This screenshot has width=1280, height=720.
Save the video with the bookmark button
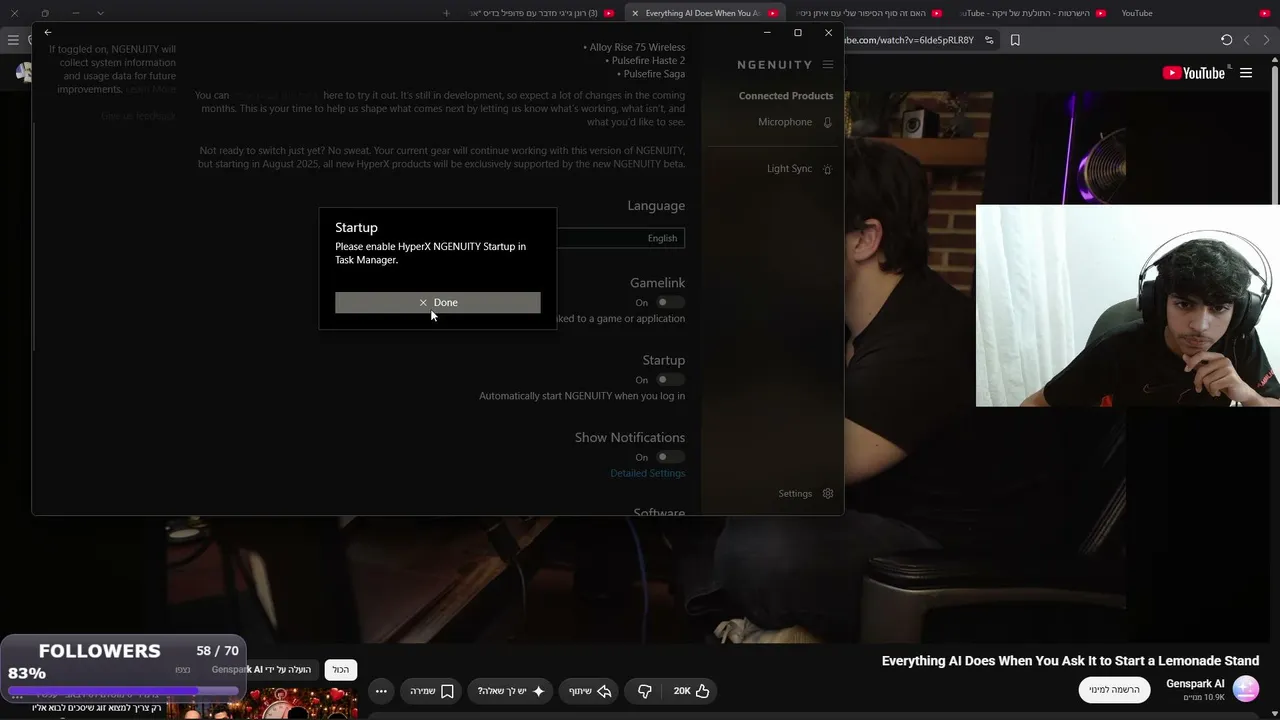click(x=432, y=691)
